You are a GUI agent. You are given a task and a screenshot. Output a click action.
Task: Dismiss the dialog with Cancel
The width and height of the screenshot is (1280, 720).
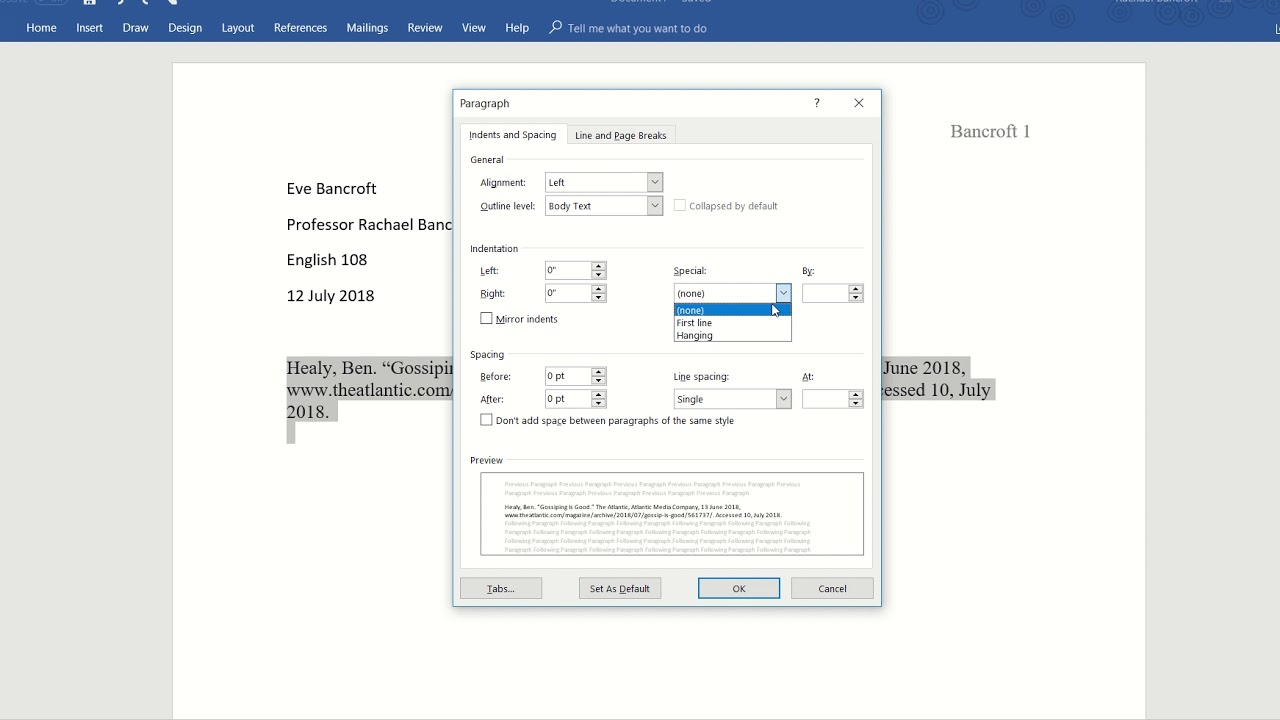pyautogui.click(x=832, y=589)
